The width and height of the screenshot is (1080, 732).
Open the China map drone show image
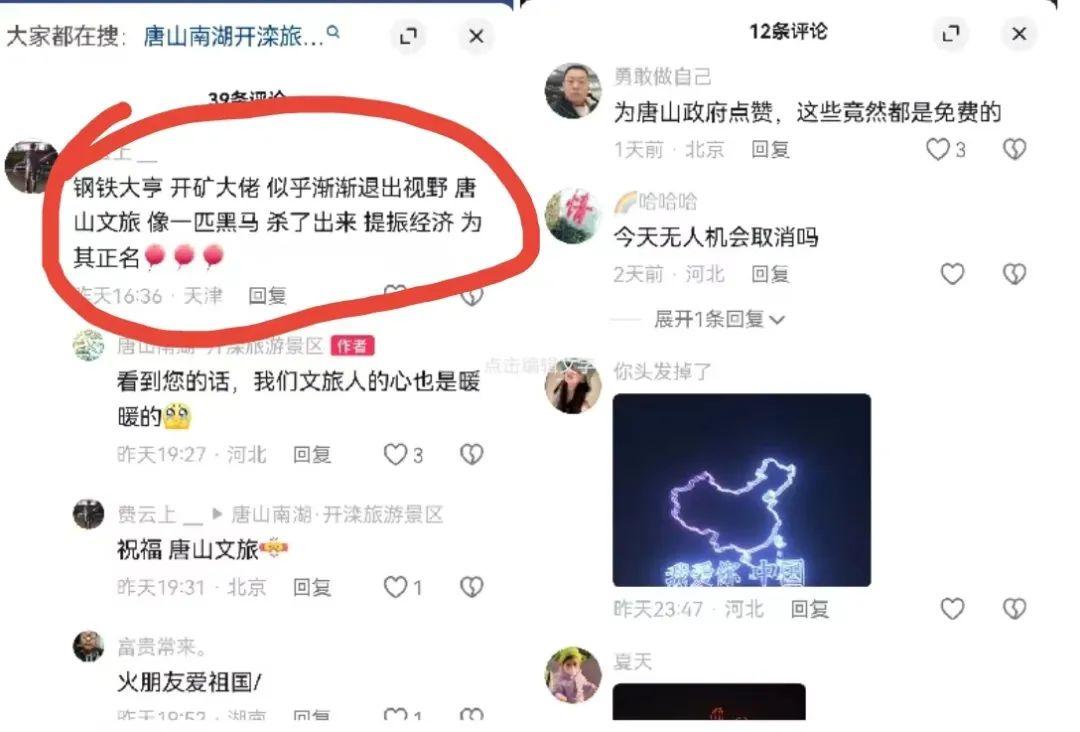pos(741,490)
